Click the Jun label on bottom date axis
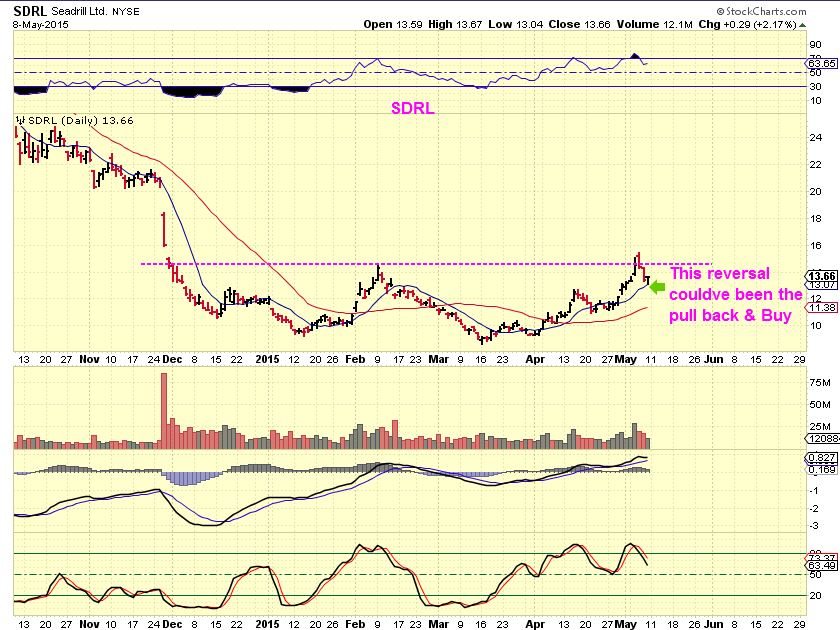The image size is (840, 630). pyautogui.click(x=713, y=624)
